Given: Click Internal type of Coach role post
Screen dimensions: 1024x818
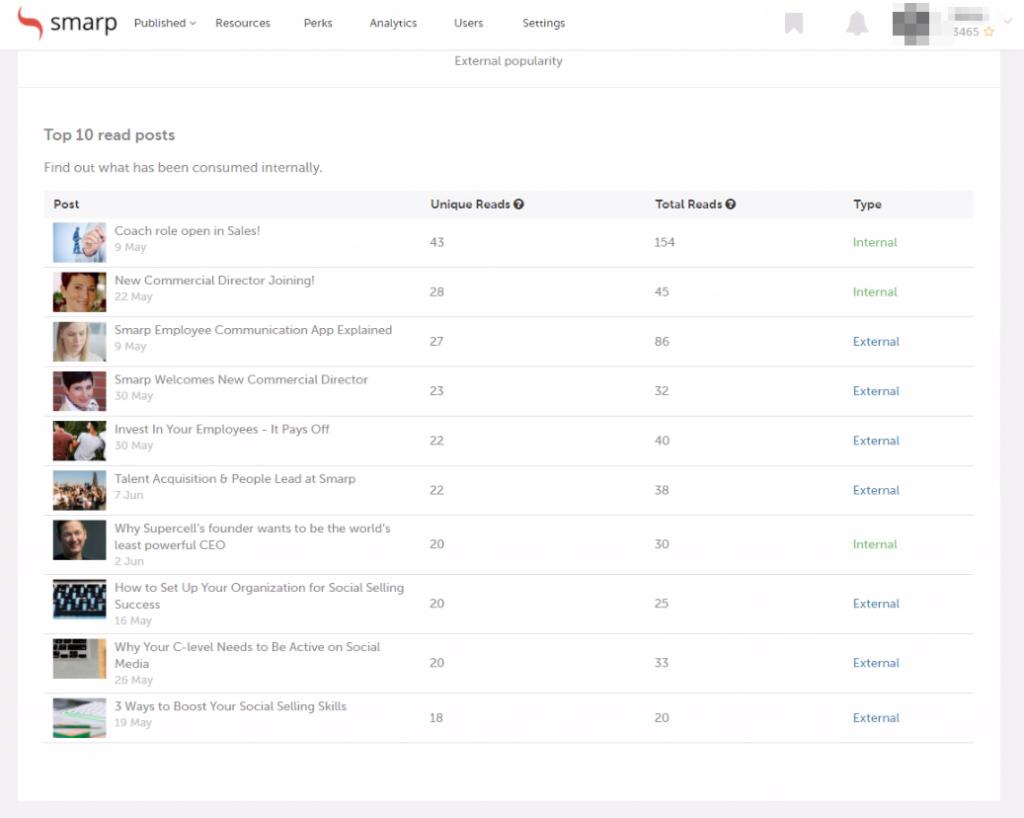Looking at the screenshot, I should (874, 242).
